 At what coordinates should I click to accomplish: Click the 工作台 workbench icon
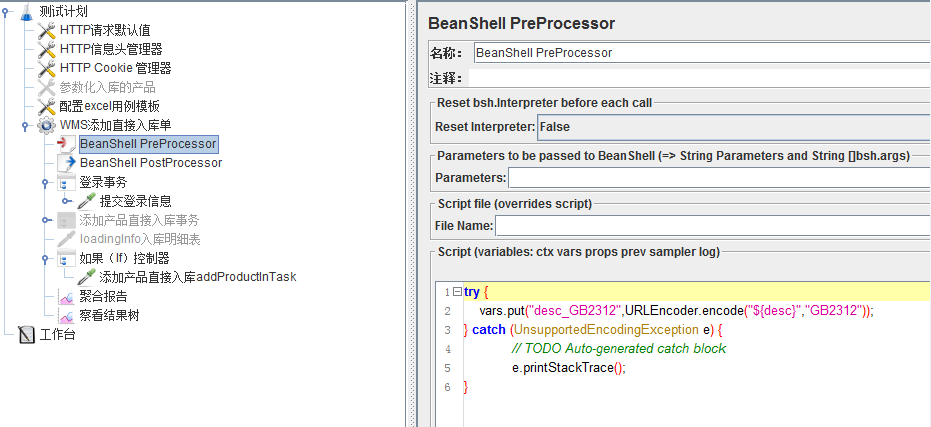26,335
